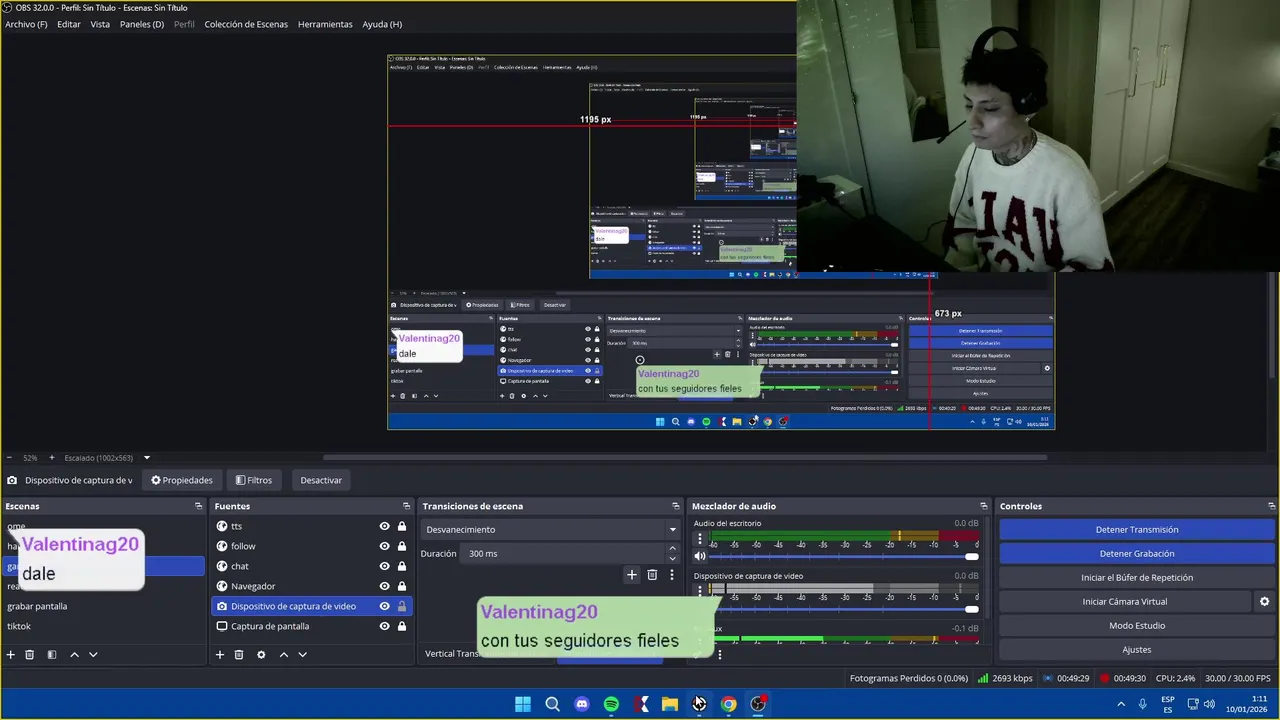Image resolution: width=1280 pixels, height=720 pixels.
Task: Open source properties gear in the Fuentes toolbar
Action: pyautogui.click(x=261, y=655)
